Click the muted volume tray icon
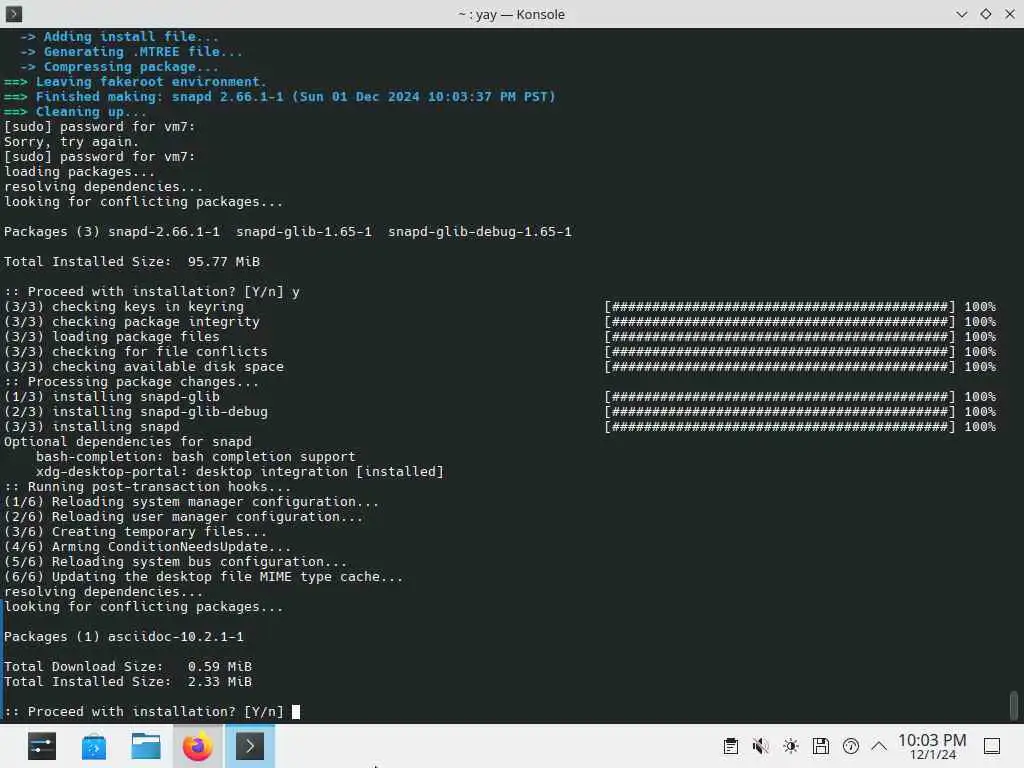The width and height of the screenshot is (1024, 768). [x=760, y=746]
